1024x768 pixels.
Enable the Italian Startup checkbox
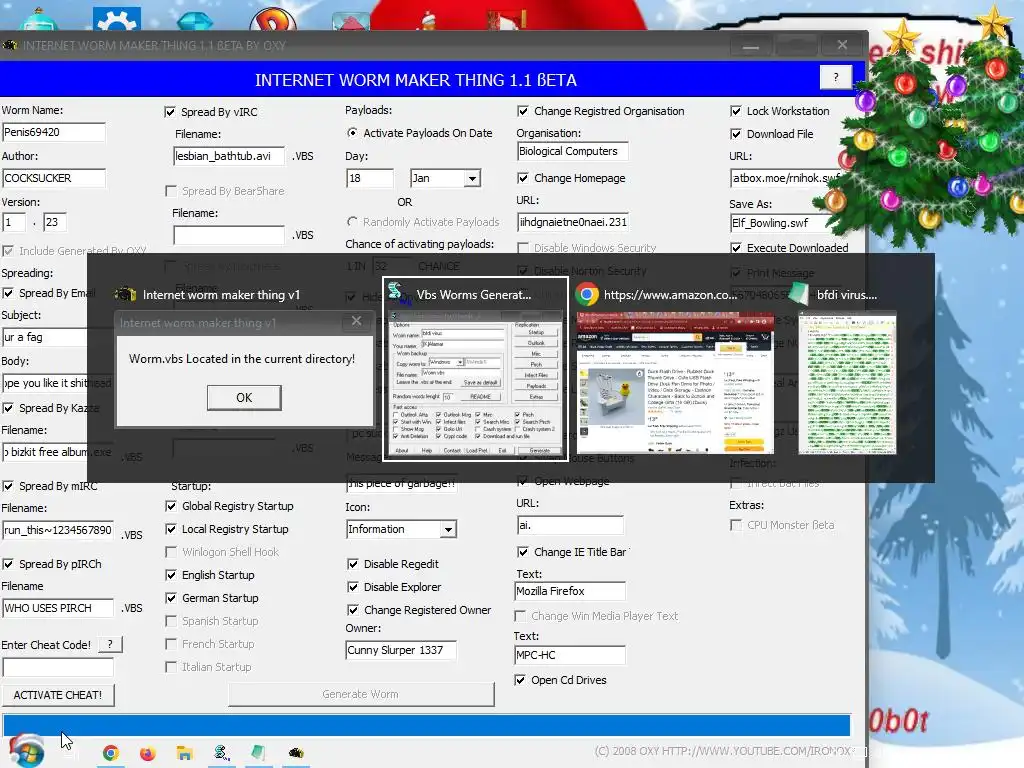click(171, 667)
